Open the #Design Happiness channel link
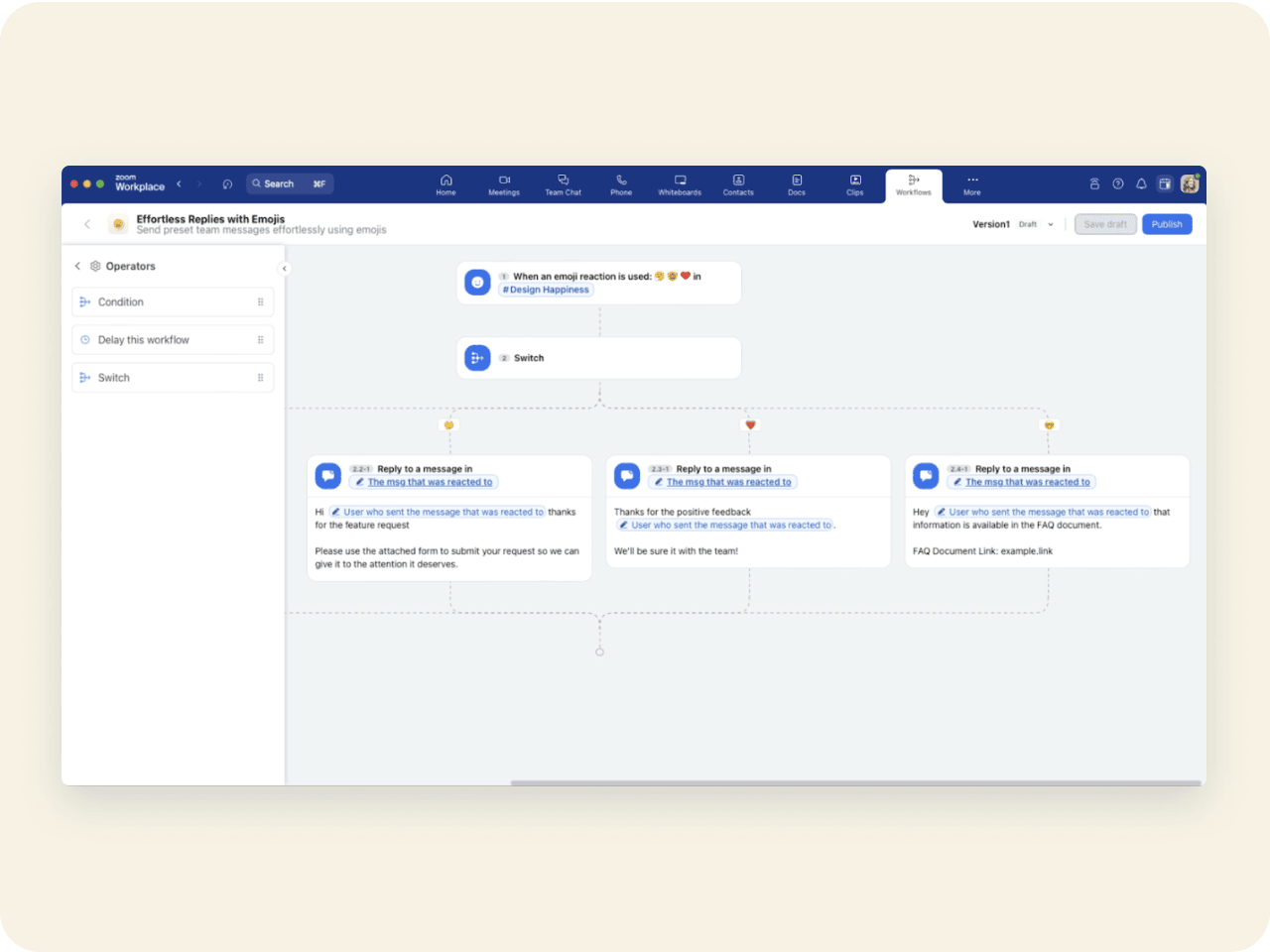1270x952 pixels. point(546,290)
